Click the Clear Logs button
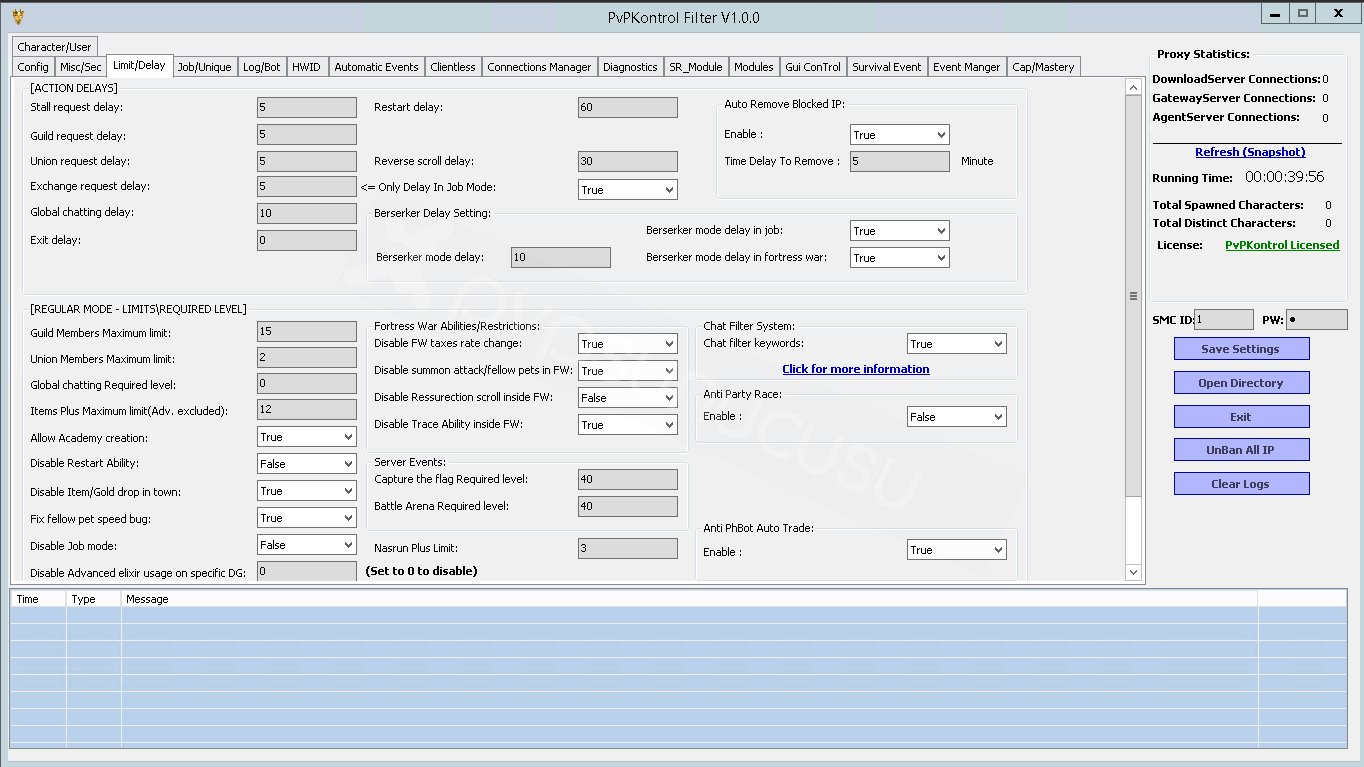1364x767 pixels. click(1241, 484)
